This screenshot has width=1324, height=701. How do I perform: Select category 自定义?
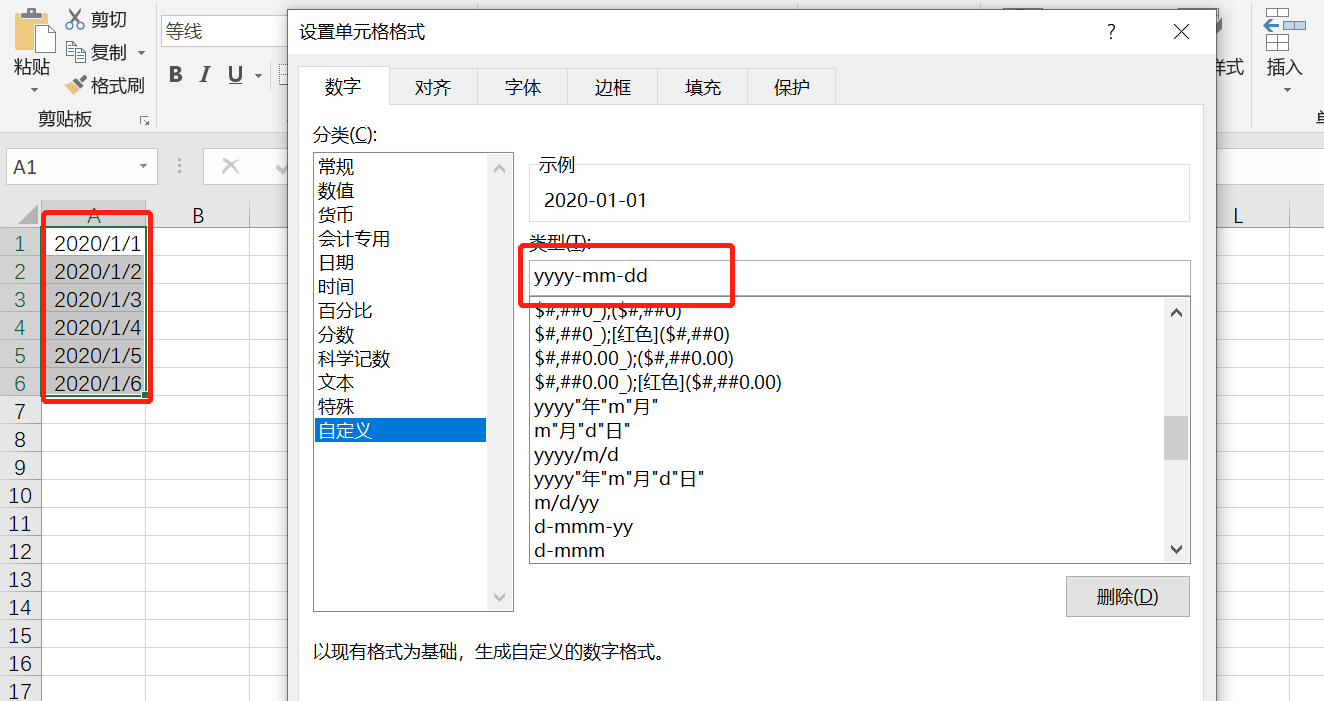[x=400, y=431]
